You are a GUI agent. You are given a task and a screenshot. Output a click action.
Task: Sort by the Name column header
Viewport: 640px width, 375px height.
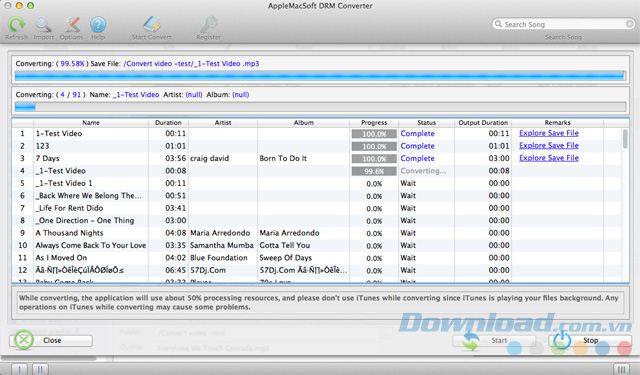click(91, 122)
